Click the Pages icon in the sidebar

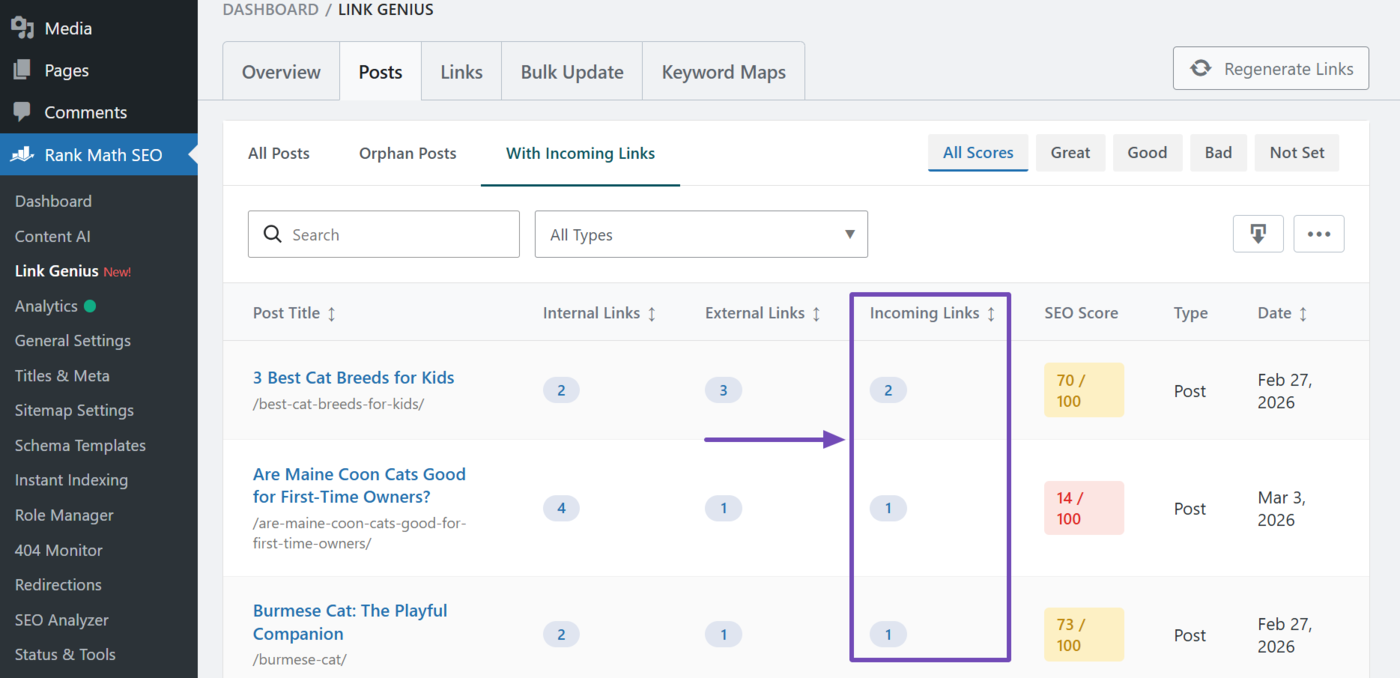point(21,69)
